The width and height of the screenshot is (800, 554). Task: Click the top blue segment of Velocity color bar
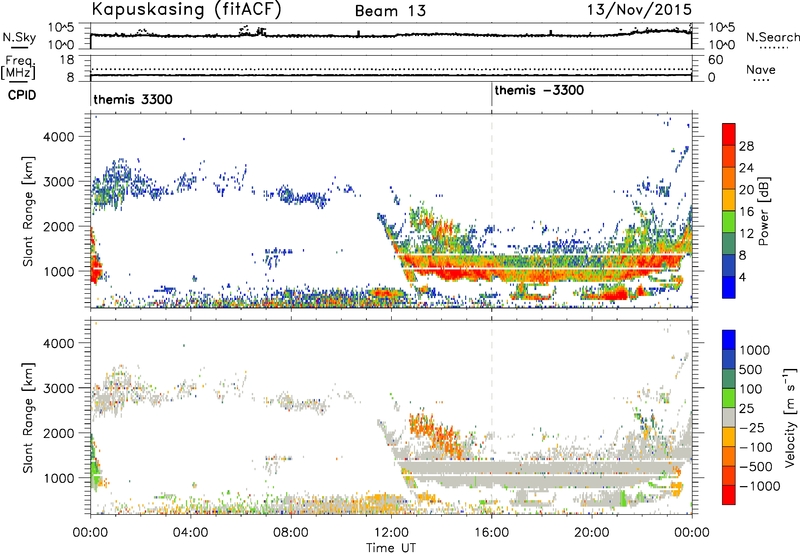729,340
